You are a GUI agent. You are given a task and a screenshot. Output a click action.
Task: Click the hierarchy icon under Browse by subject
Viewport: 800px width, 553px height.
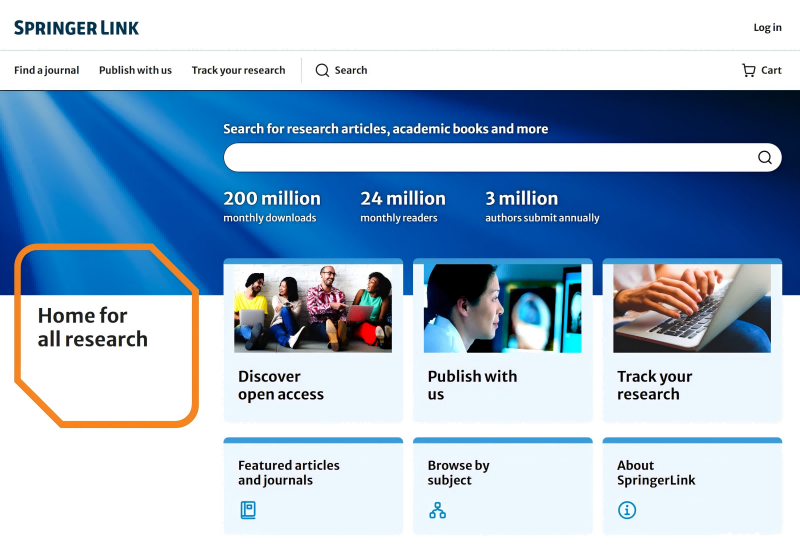437,510
